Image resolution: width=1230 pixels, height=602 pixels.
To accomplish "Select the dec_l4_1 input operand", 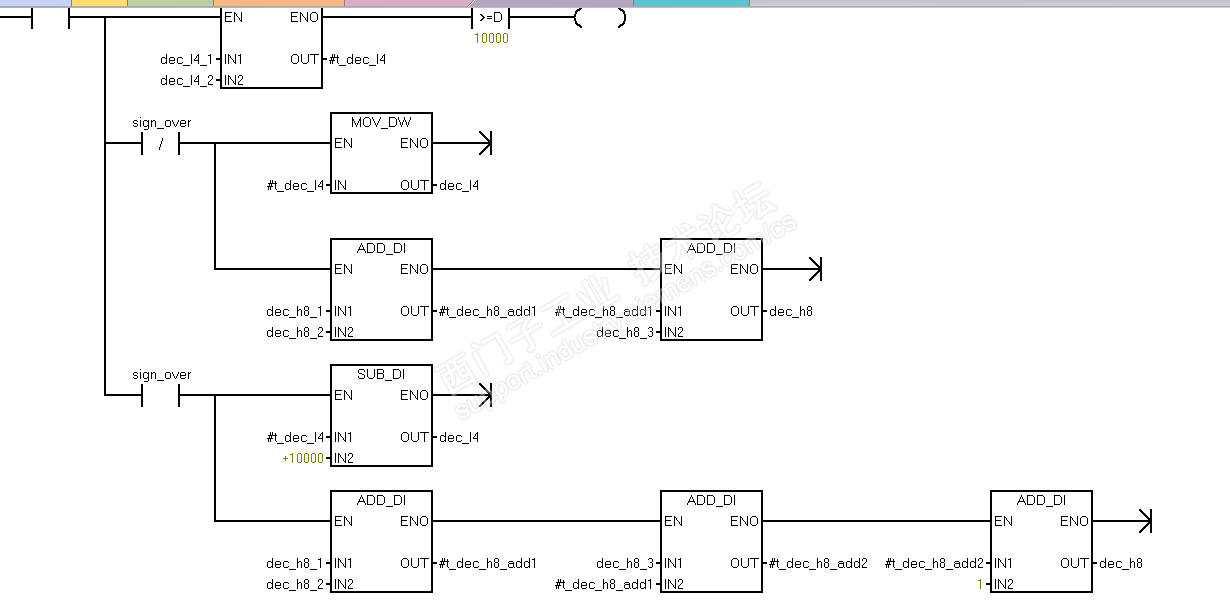I will tap(187, 59).
